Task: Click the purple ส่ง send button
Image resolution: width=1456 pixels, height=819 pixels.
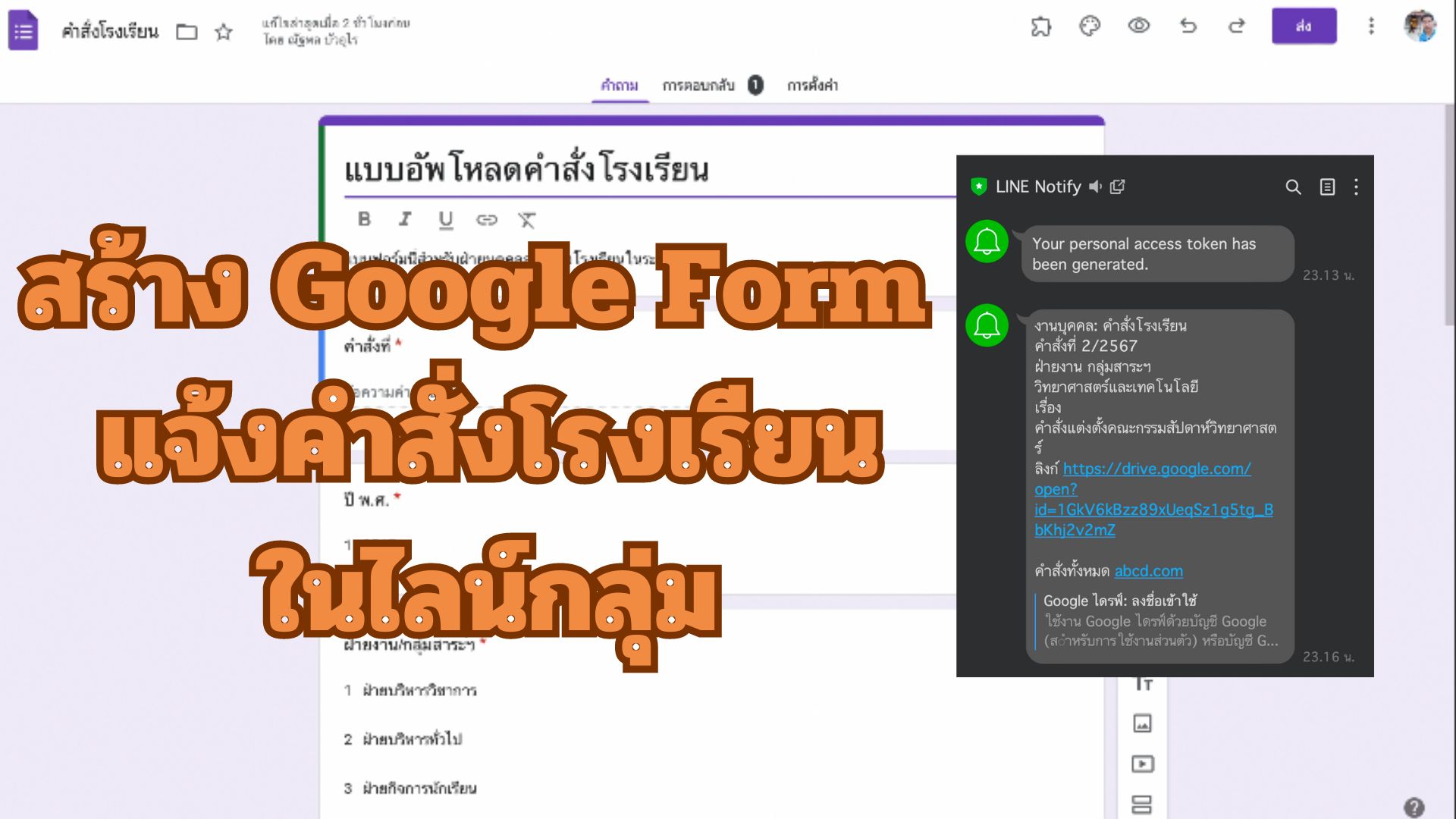Action: [x=1304, y=27]
